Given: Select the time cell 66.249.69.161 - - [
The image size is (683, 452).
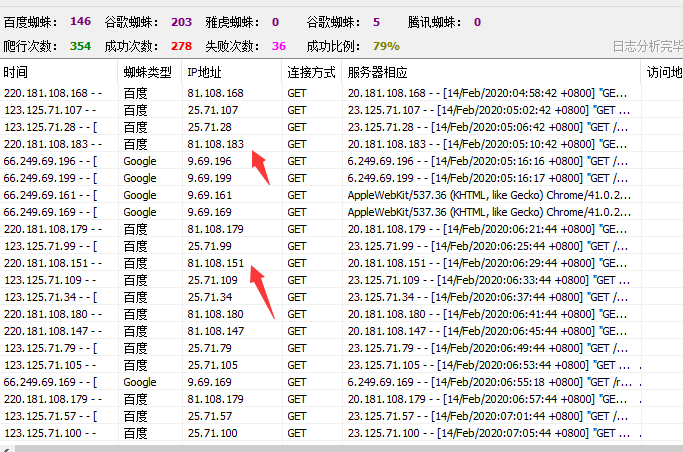Looking at the screenshot, I should (x=51, y=195).
